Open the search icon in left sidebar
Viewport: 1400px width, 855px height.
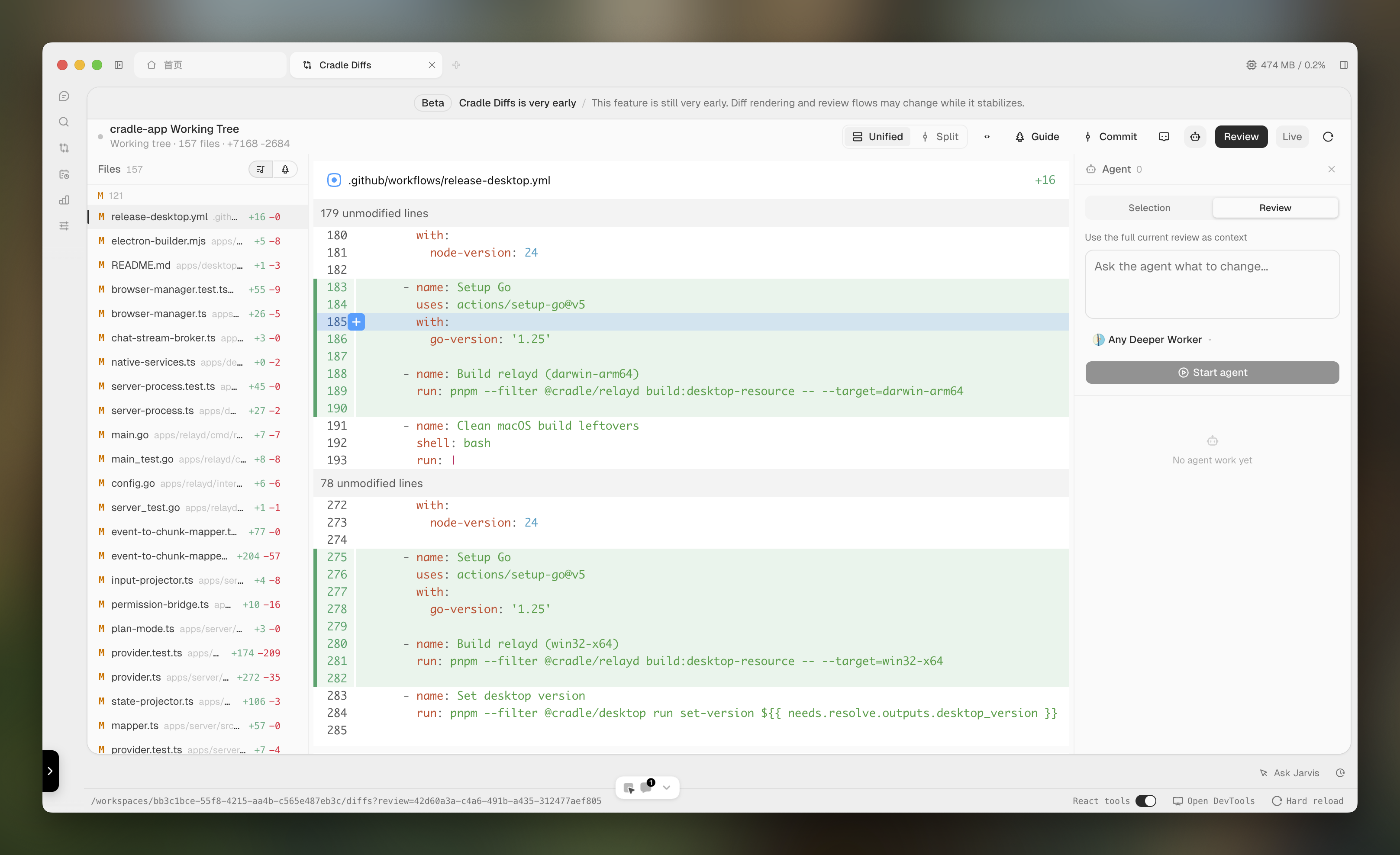coord(64,122)
